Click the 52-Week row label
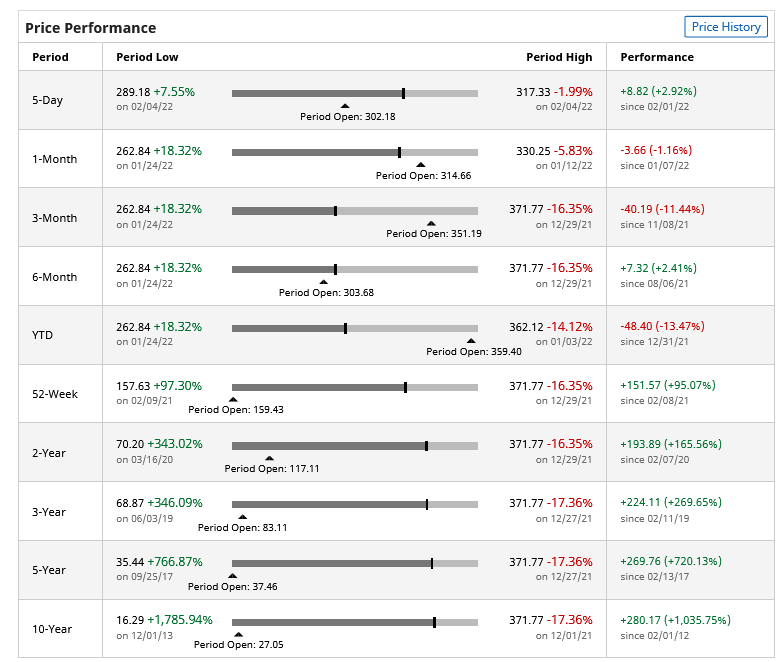 coord(55,394)
